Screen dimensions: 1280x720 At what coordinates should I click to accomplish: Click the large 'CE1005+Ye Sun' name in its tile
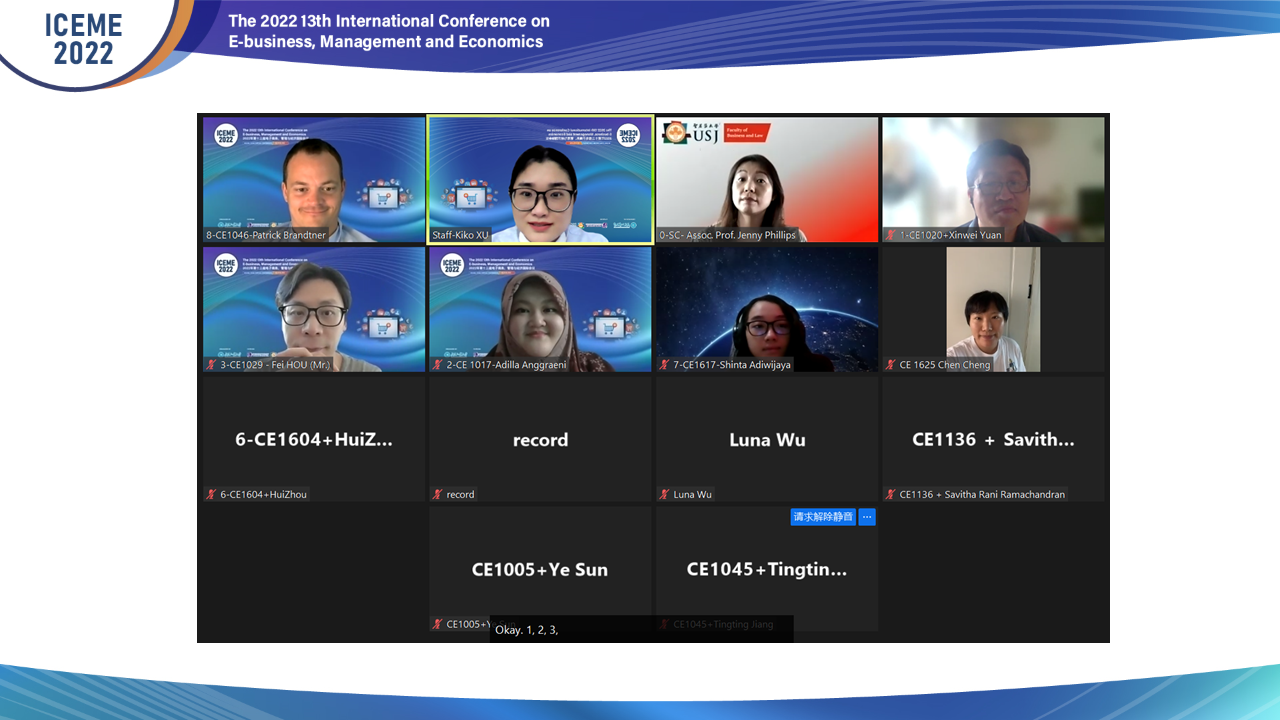pyautogui.click(x=540, y=569)
